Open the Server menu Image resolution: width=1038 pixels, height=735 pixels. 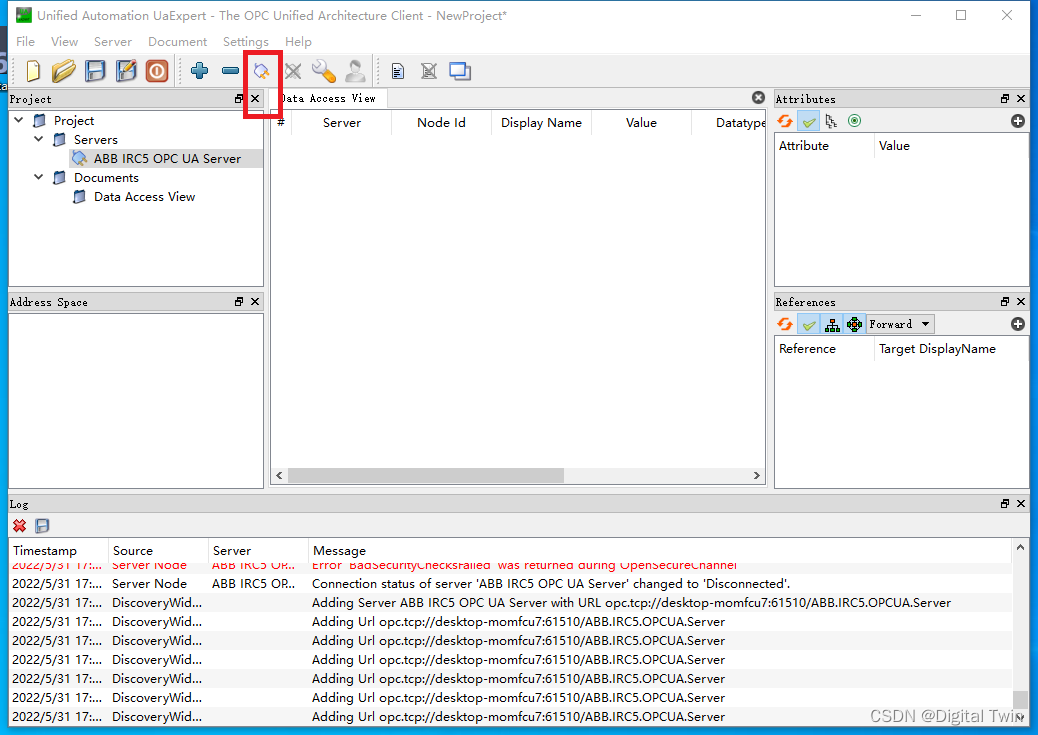click(x=113, y=42)
